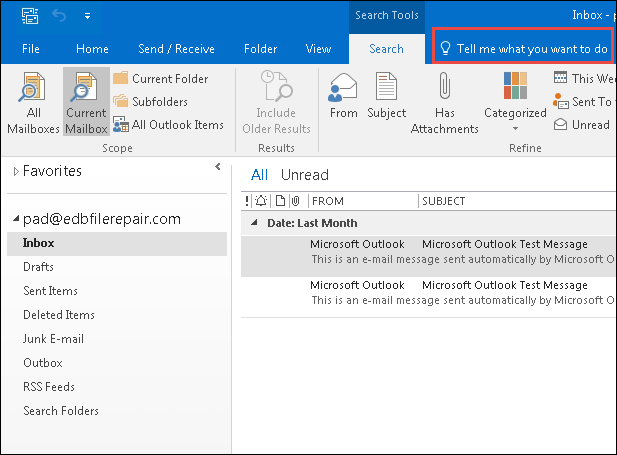Viewport: 617px width, 455px height.
Task: Sort messages by SUBJECT column
Action: point(443,201)
